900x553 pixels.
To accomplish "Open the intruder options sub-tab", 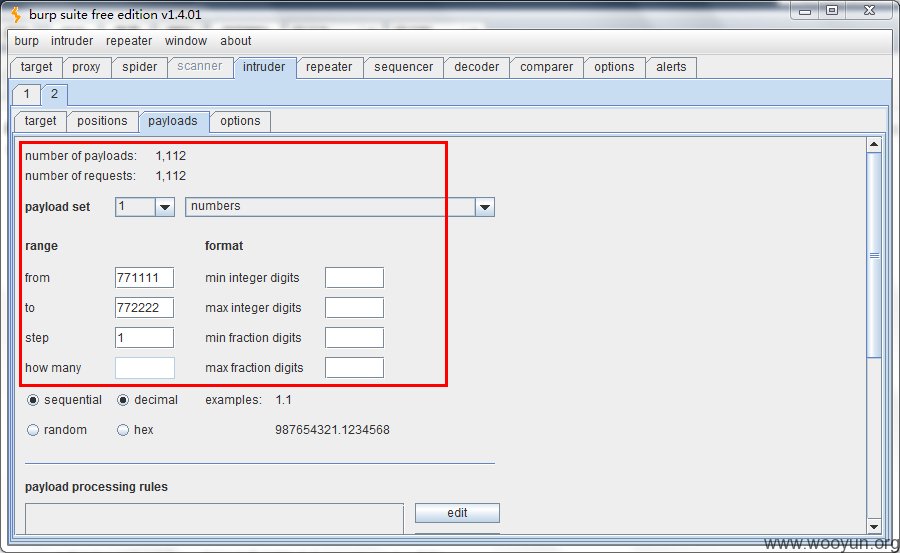I will (240, 121).
